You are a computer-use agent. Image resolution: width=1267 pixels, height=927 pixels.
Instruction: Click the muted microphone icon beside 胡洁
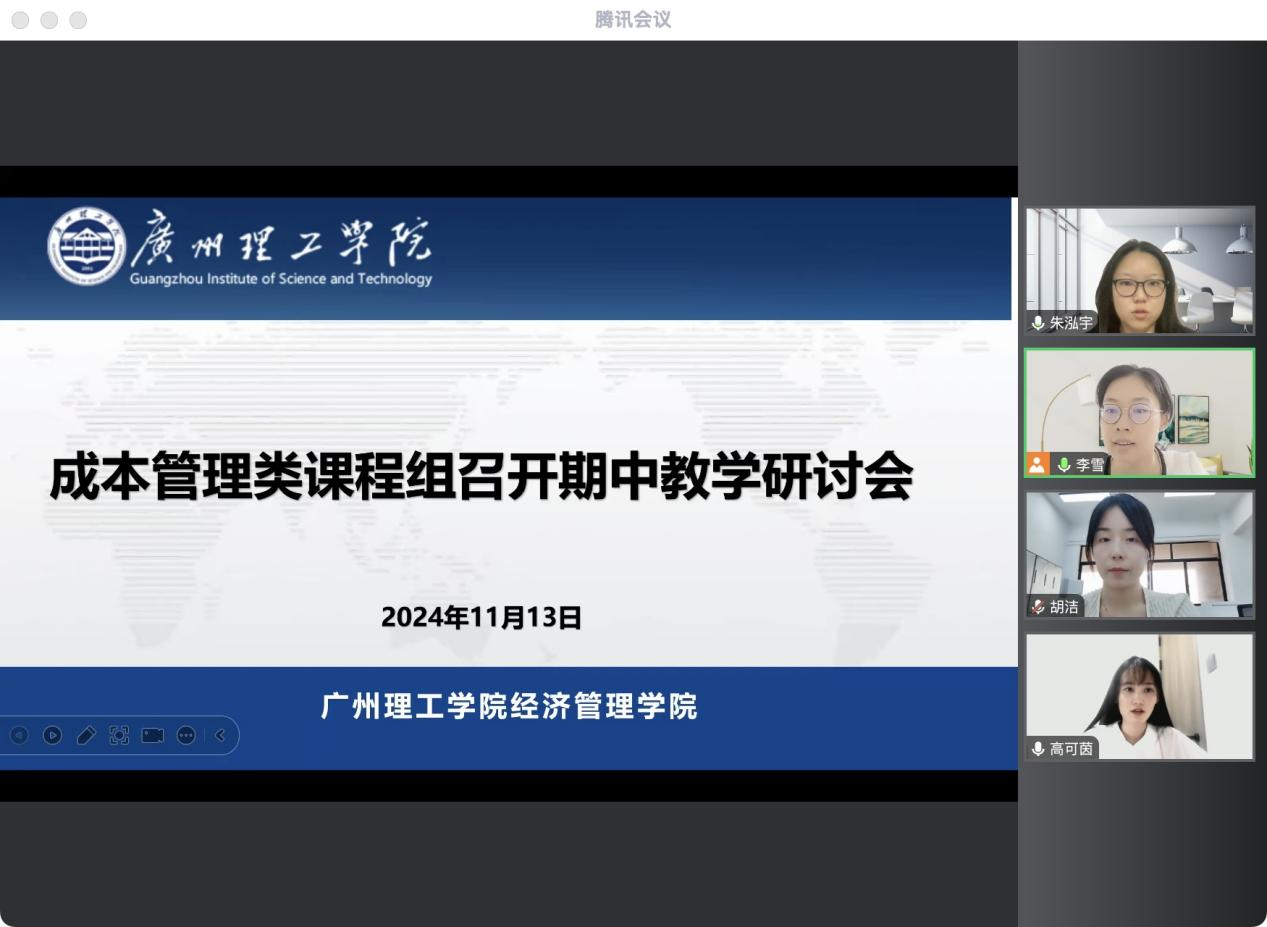1038,607
